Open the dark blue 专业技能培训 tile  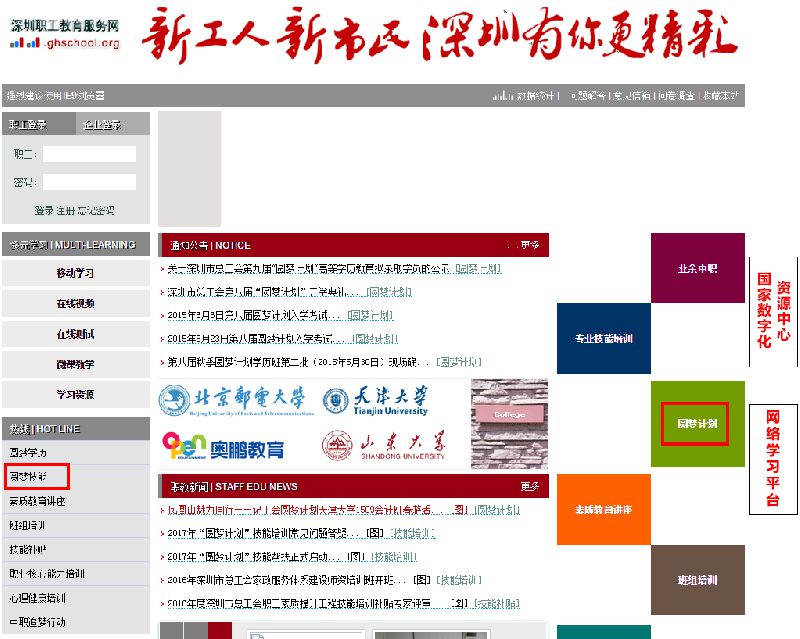[603, 338]
